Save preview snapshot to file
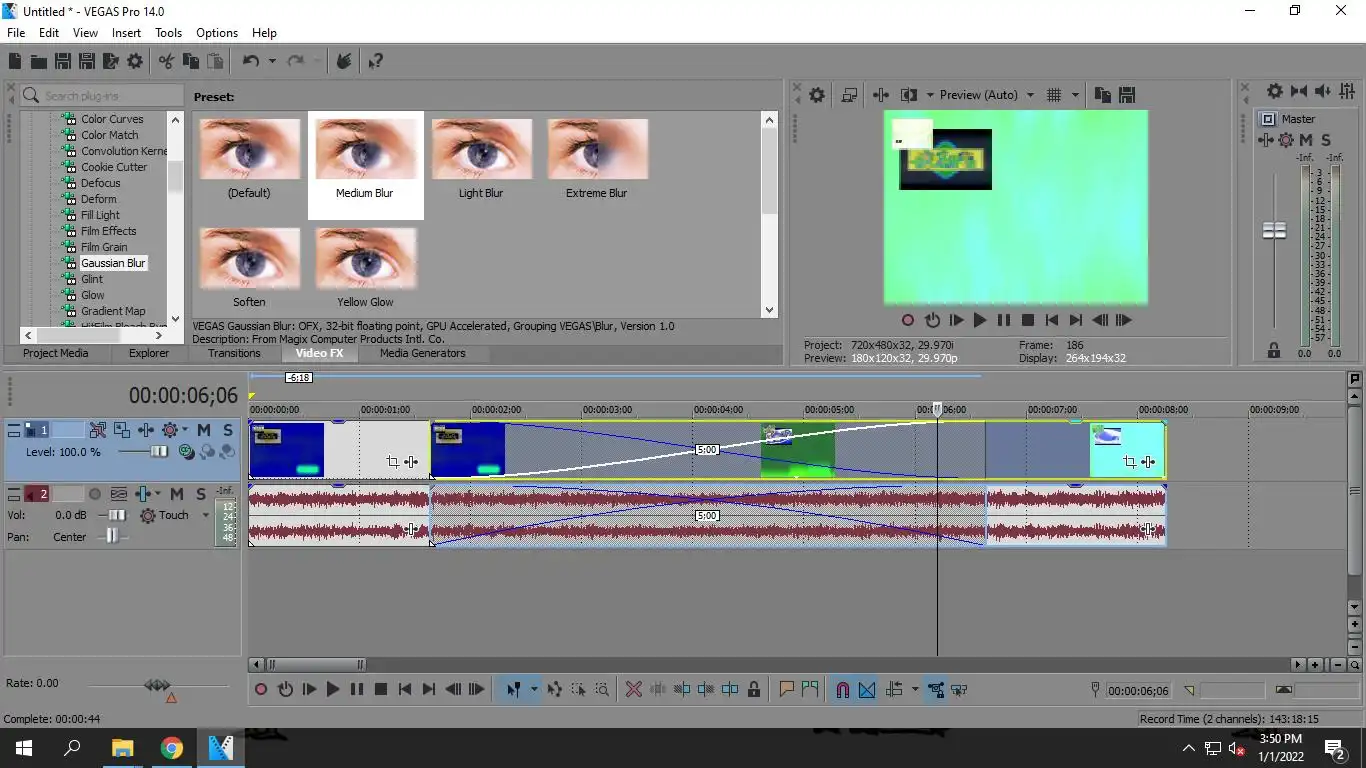The height and width of the screenshot is (768, 1366). [1127, 95]
